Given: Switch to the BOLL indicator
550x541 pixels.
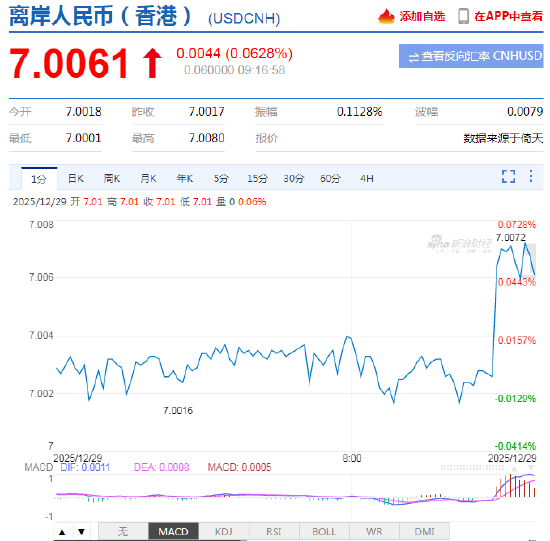Looking at the screenshot, I should pos(324,532).
